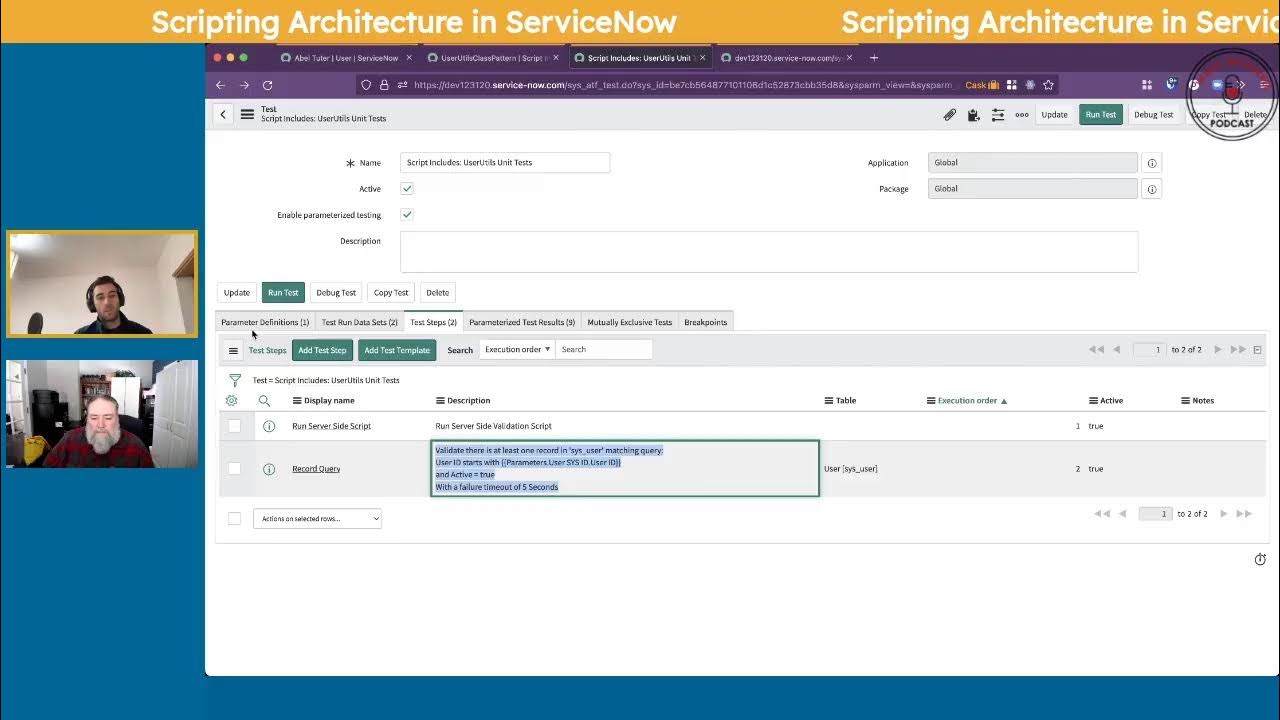This screenshot has width=1280, height=720.
Task: Go to last page in top pagination
Action: coord(1238,349)
